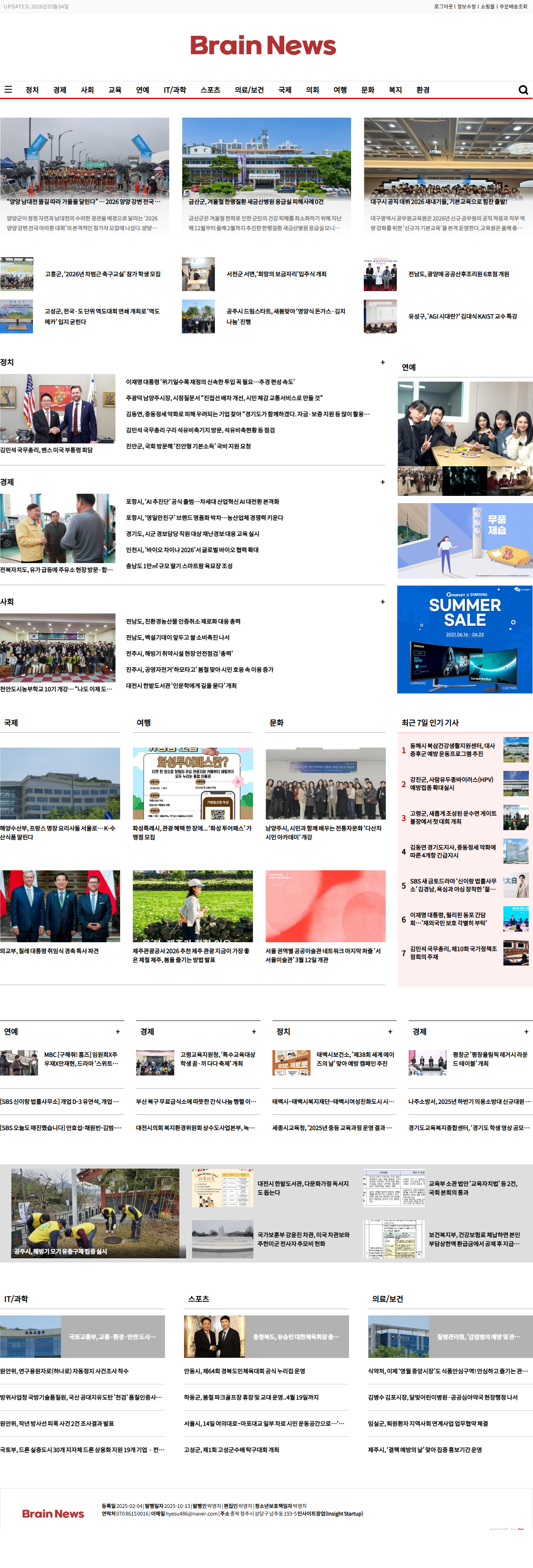Screen dimensions: 533x1568
Task: Select the IT/과학 menu item
Action: 175,90
